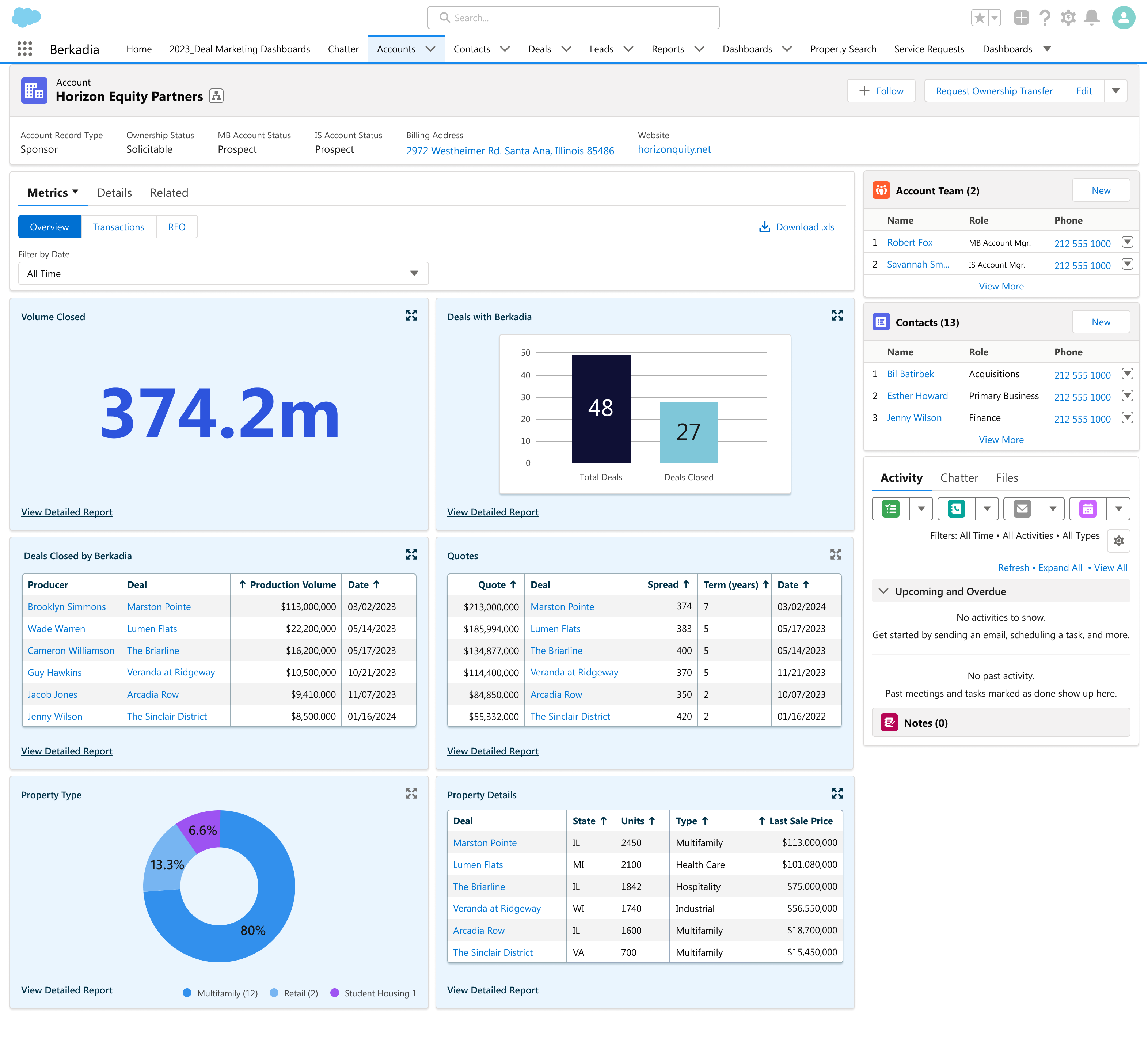The width and height of the screenshot is (1148, 1038).
Task: Click Request Ownership Transfer
Action: click(x=994, y=91)
